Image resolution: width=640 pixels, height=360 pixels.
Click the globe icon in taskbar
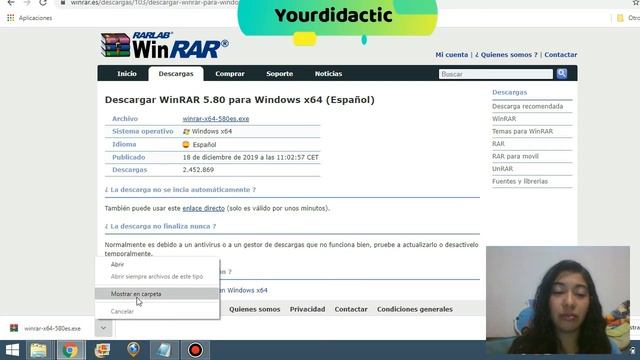[x=133, y=350]
